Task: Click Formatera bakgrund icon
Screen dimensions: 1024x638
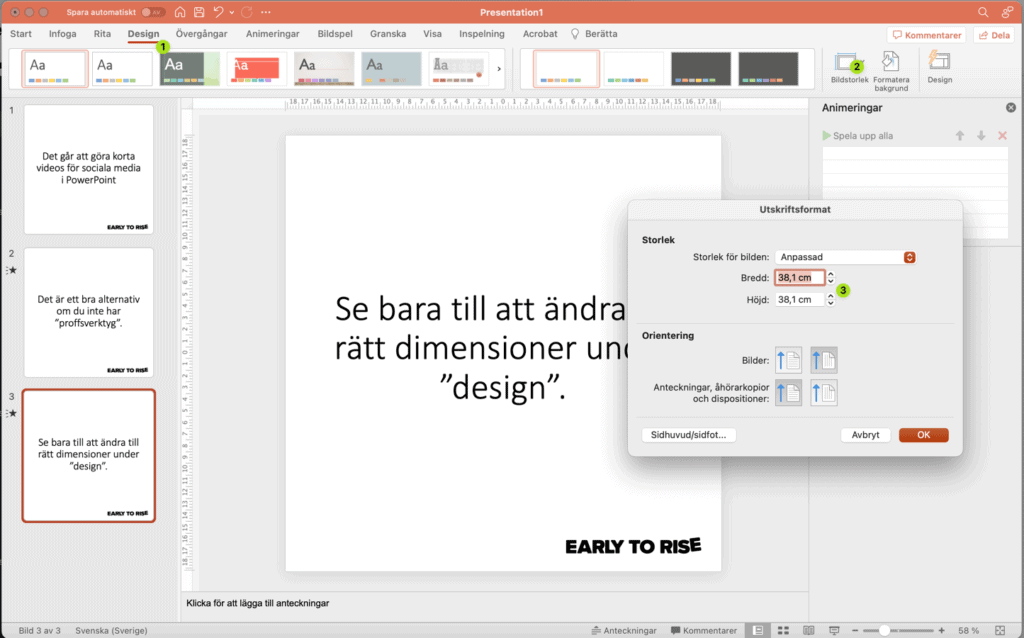Action: click(x=891, y=71)
